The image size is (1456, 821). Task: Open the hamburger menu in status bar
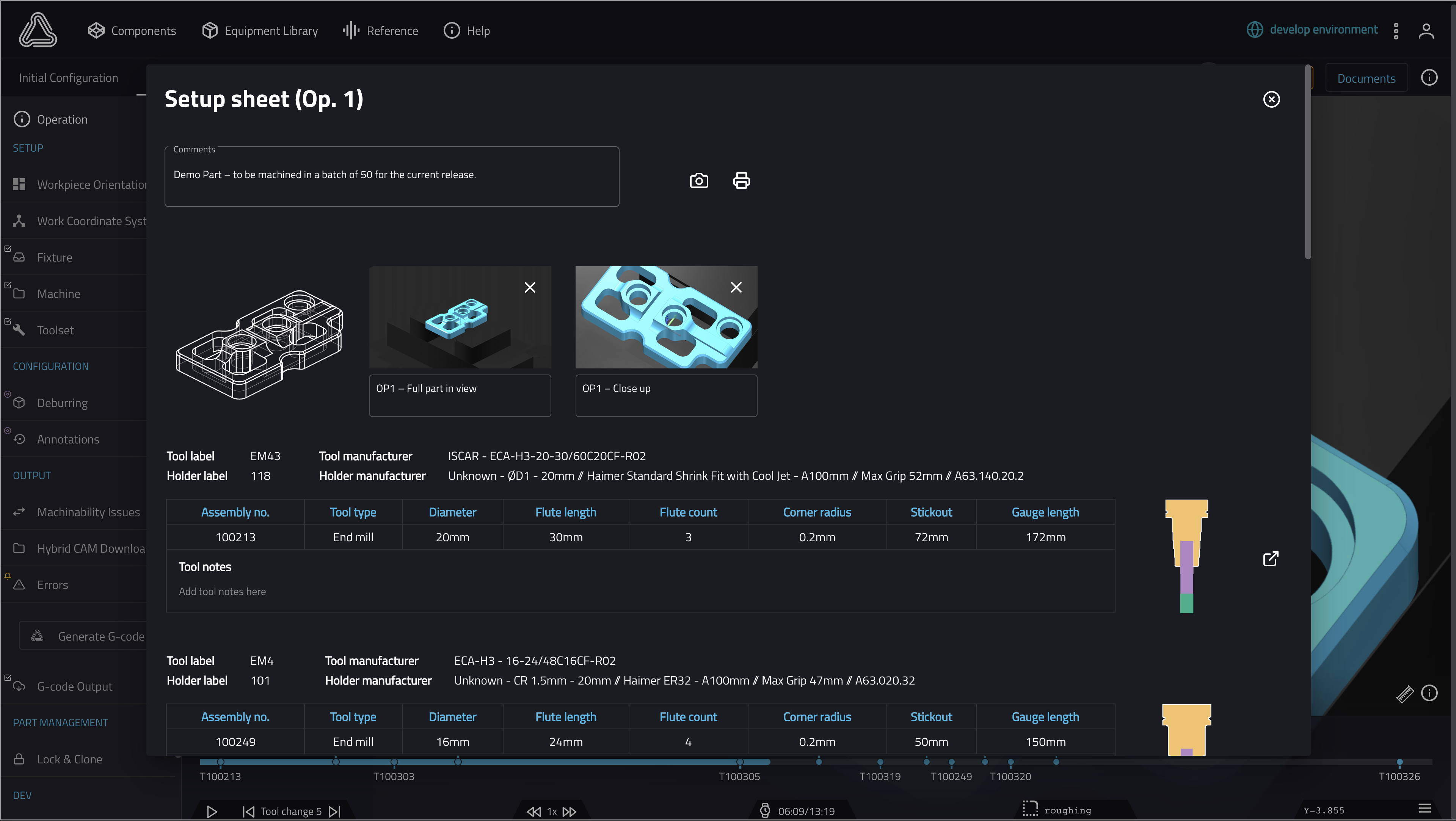(1425, 808)
